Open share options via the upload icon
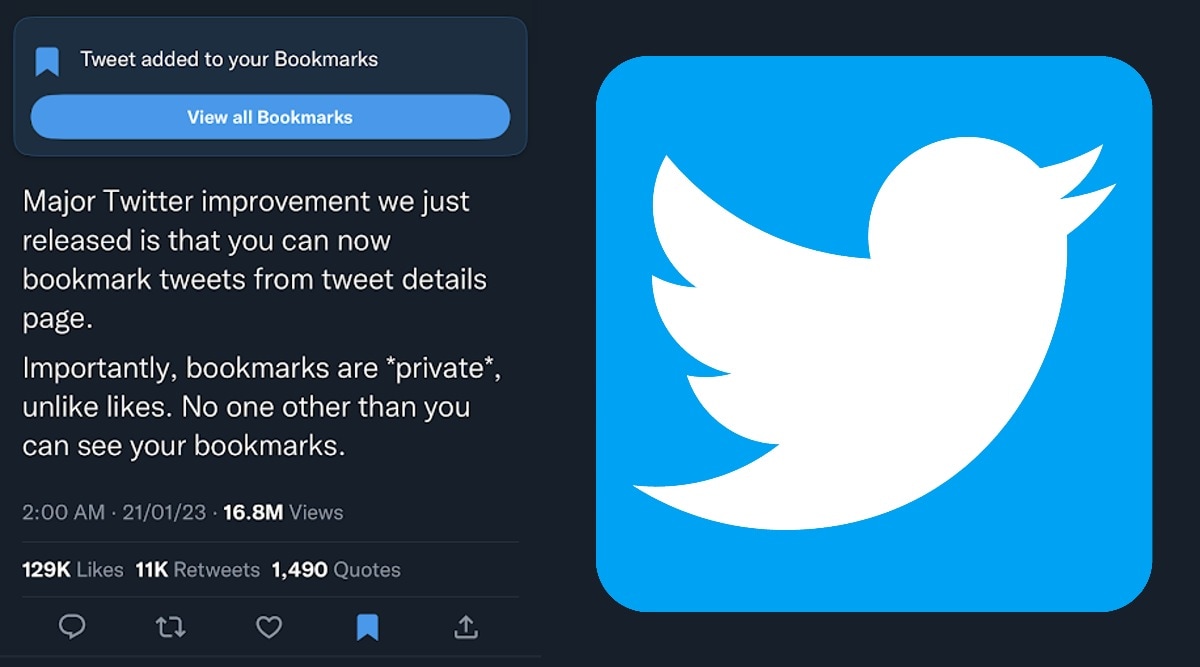Image resolution: width=1200 pixels, height=667 pixels. coord(466,627)
